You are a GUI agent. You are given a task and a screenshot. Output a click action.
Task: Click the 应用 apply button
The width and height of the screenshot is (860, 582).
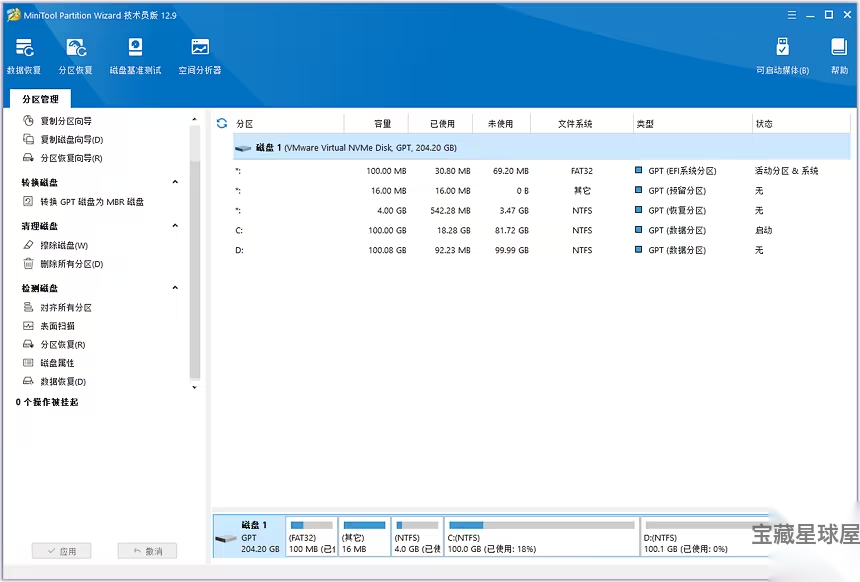tap(61, 551)
